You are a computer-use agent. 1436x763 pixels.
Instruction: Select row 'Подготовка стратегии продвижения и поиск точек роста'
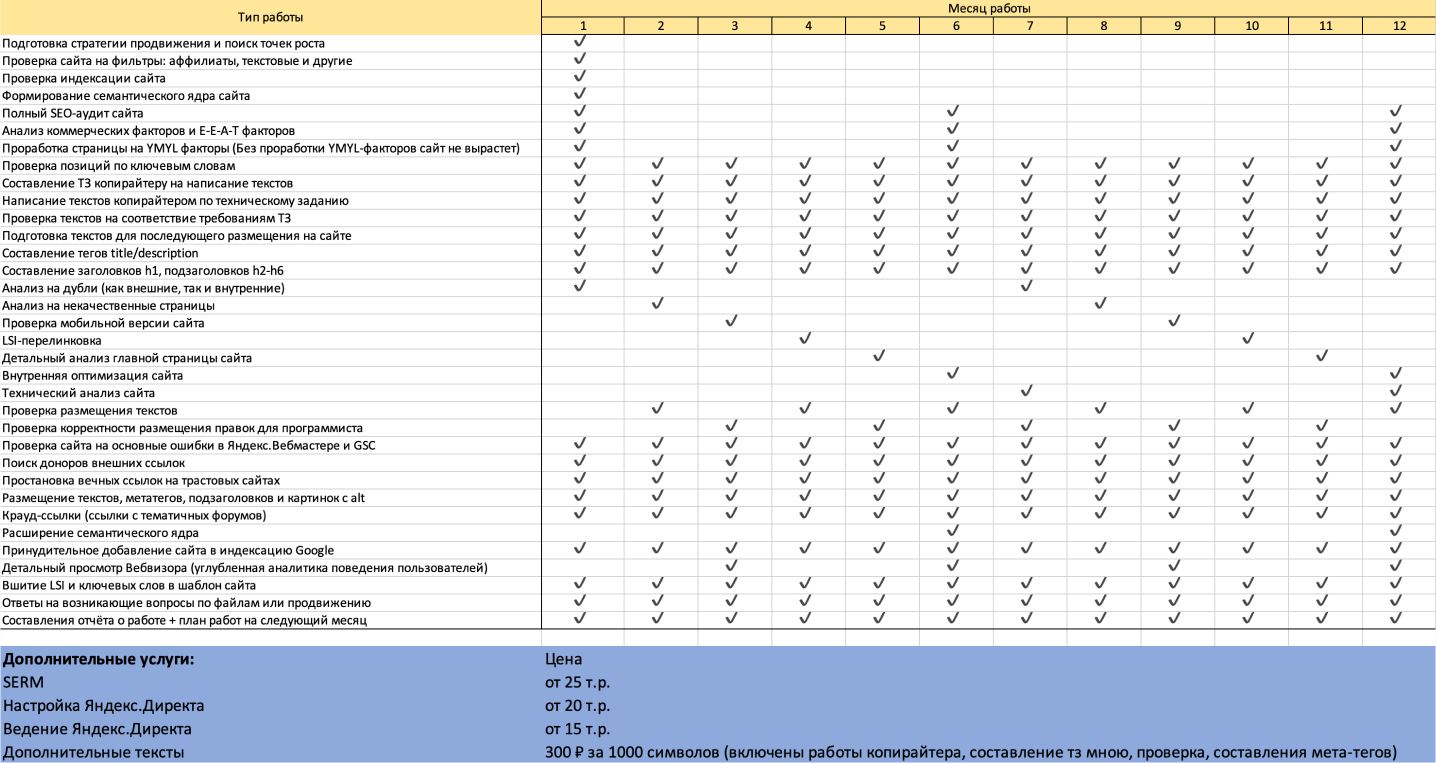click(x=718, y=43)
